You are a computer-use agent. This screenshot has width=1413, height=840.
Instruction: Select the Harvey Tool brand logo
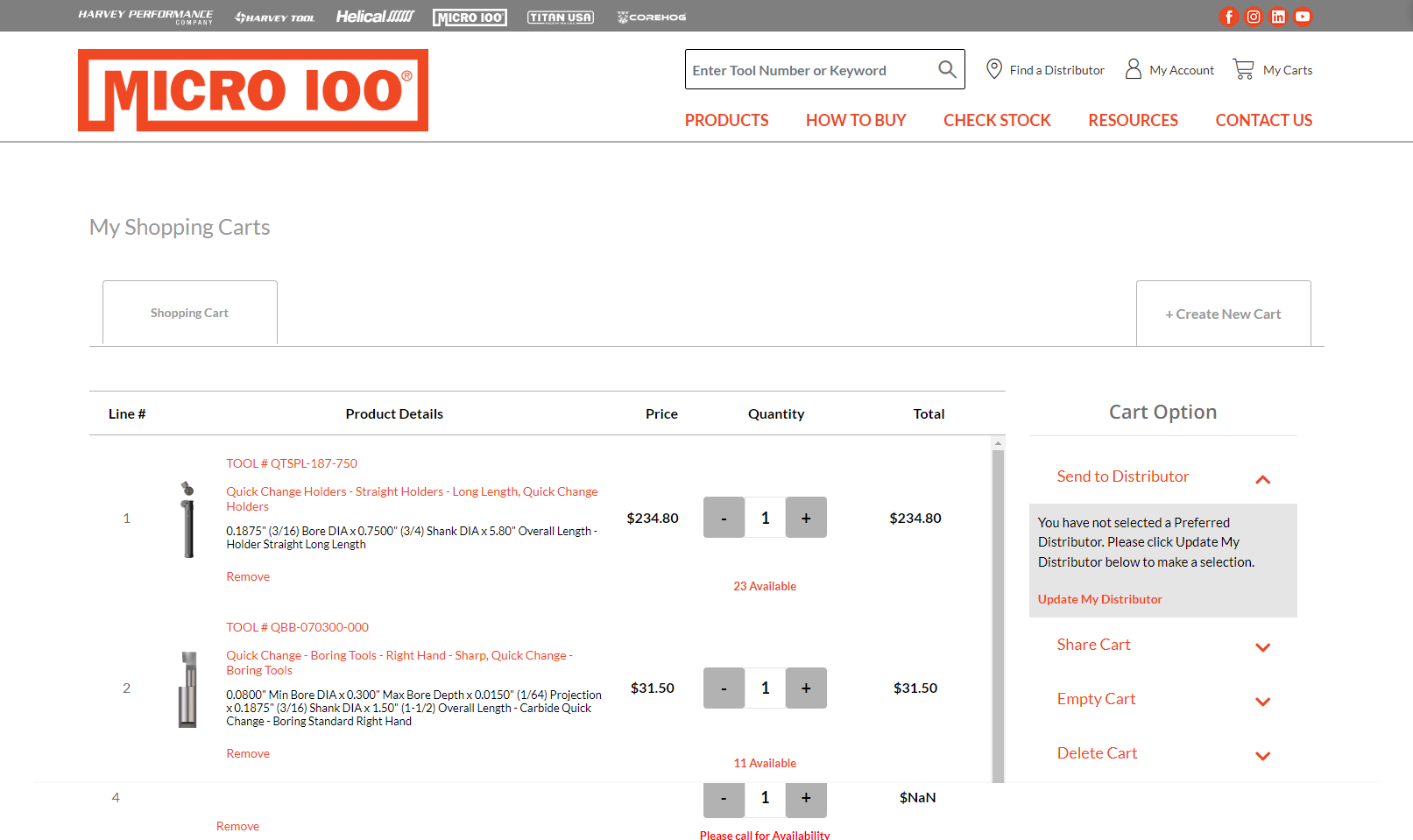pyautogui.click(x=274, y=16)
